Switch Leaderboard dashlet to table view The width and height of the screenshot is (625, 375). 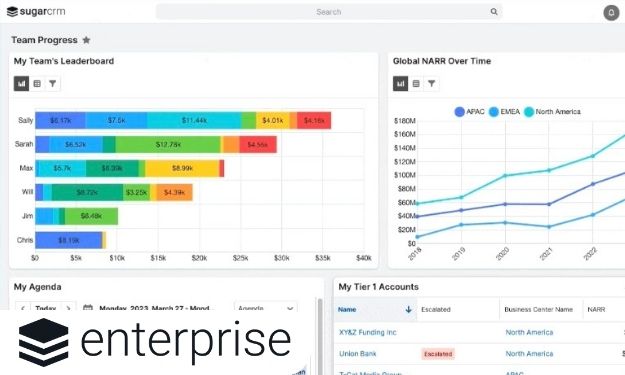click(37, 84)
